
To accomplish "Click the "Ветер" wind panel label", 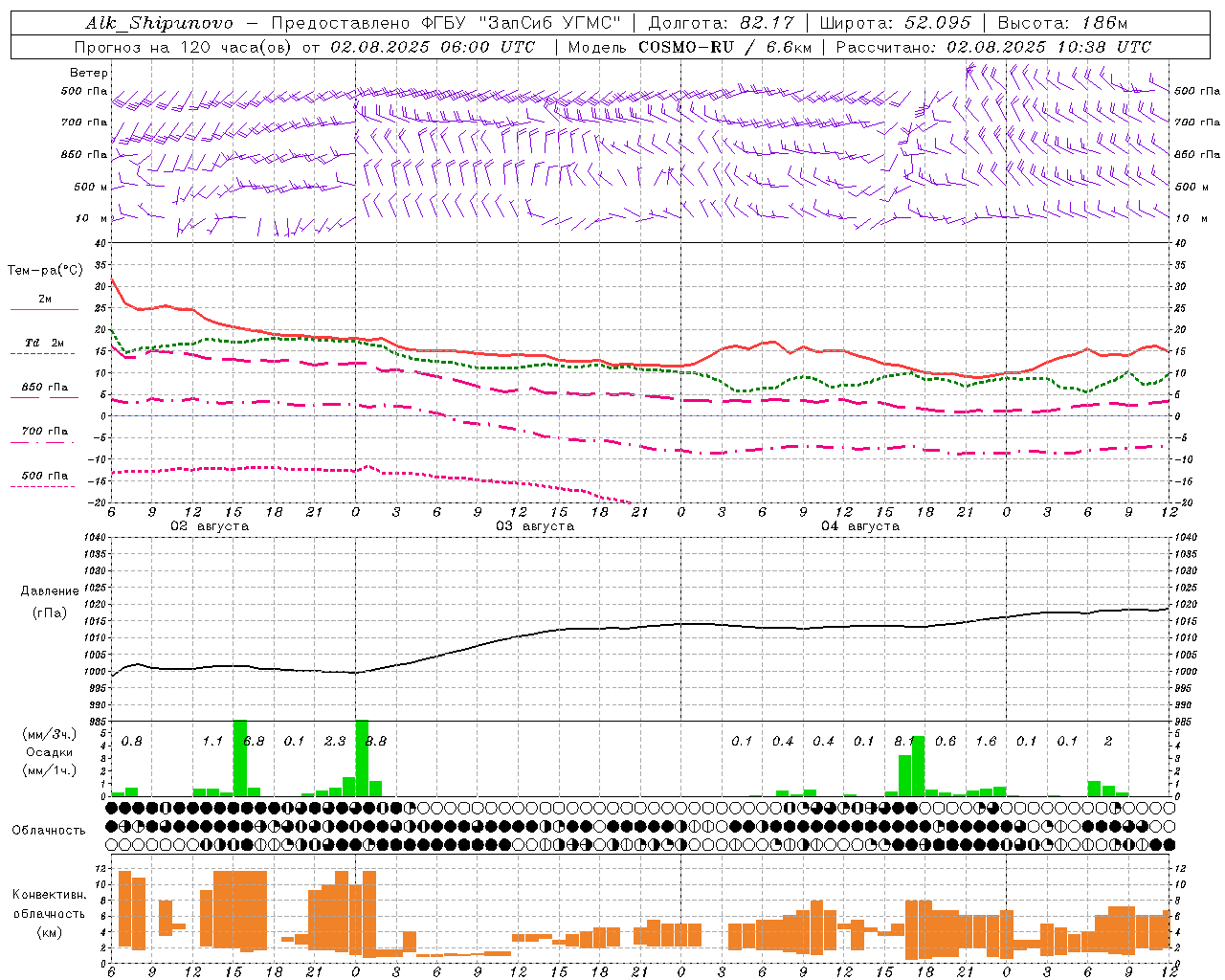I will pos(89,73).
